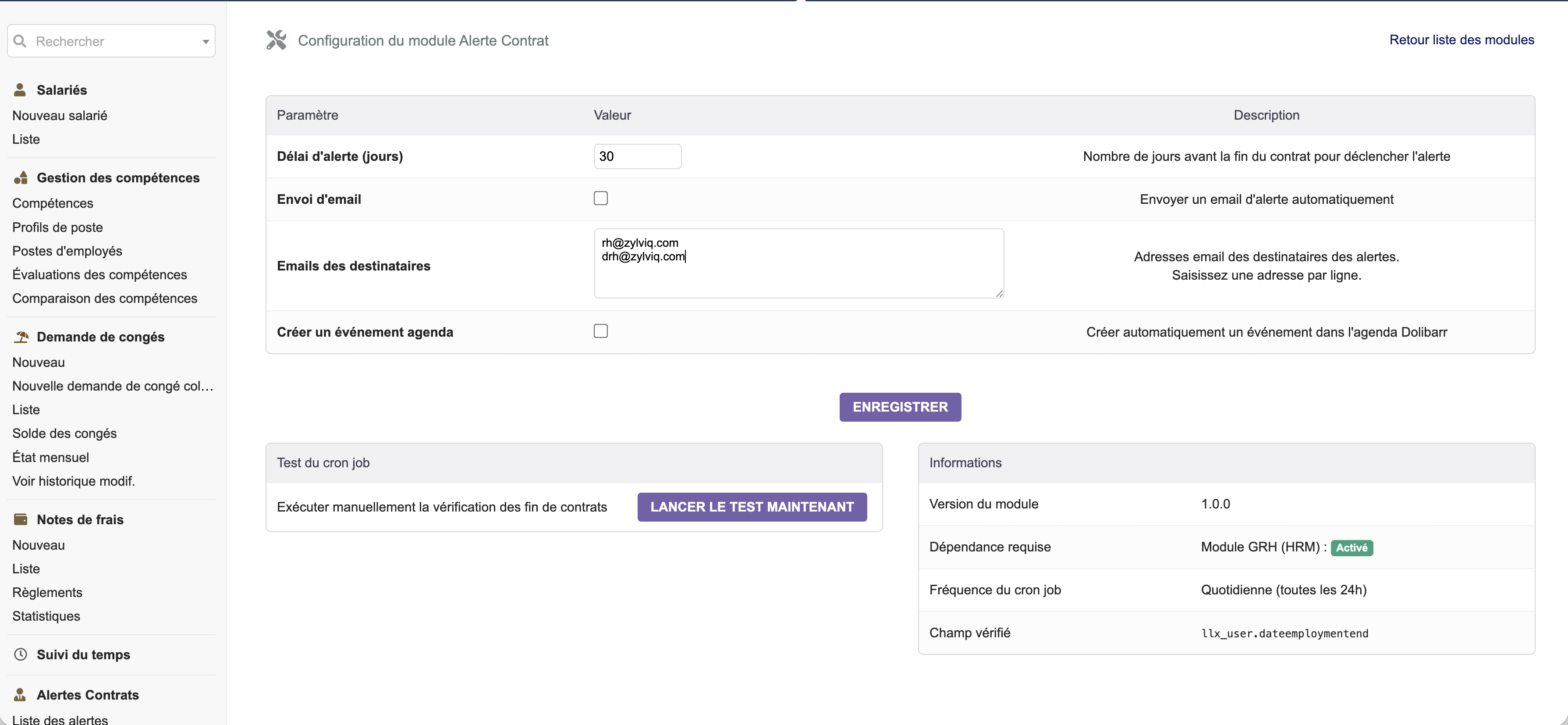Click the Dépendance requise label
Screen dimensions: 1568x725
990,547
